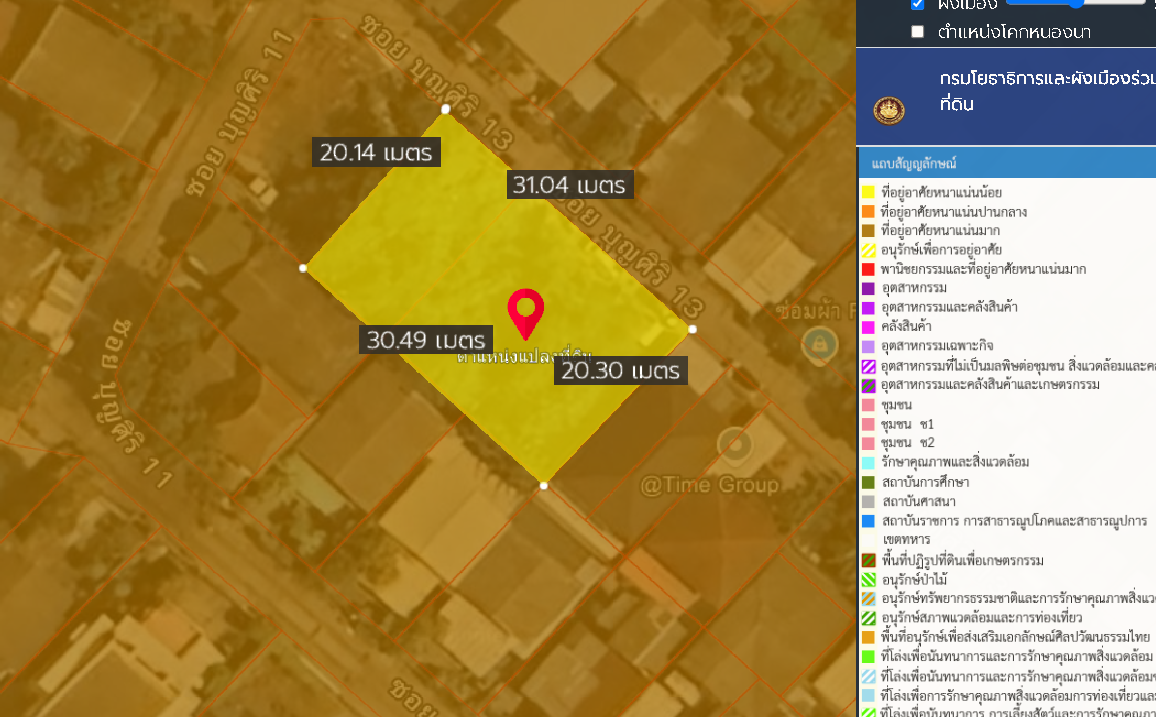Click the 20.30 เมตร measurement label
The image size is (1156, 717).
tap(621, 370)
